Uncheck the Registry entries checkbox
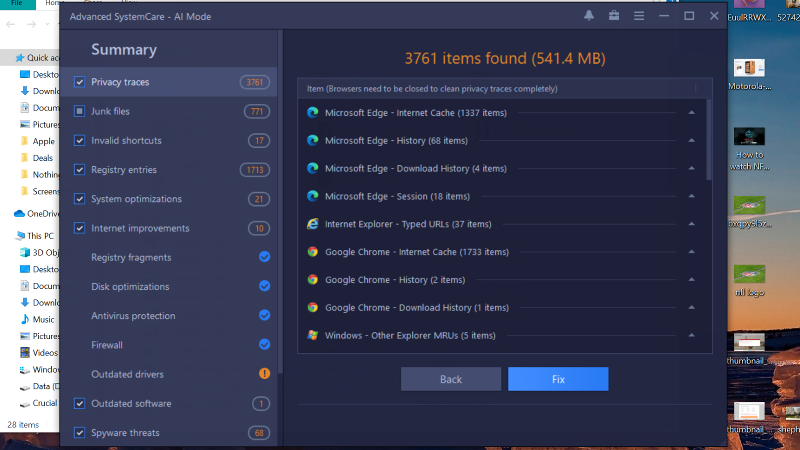This screenshot has height=450, width=800. (x=79, y=169)
